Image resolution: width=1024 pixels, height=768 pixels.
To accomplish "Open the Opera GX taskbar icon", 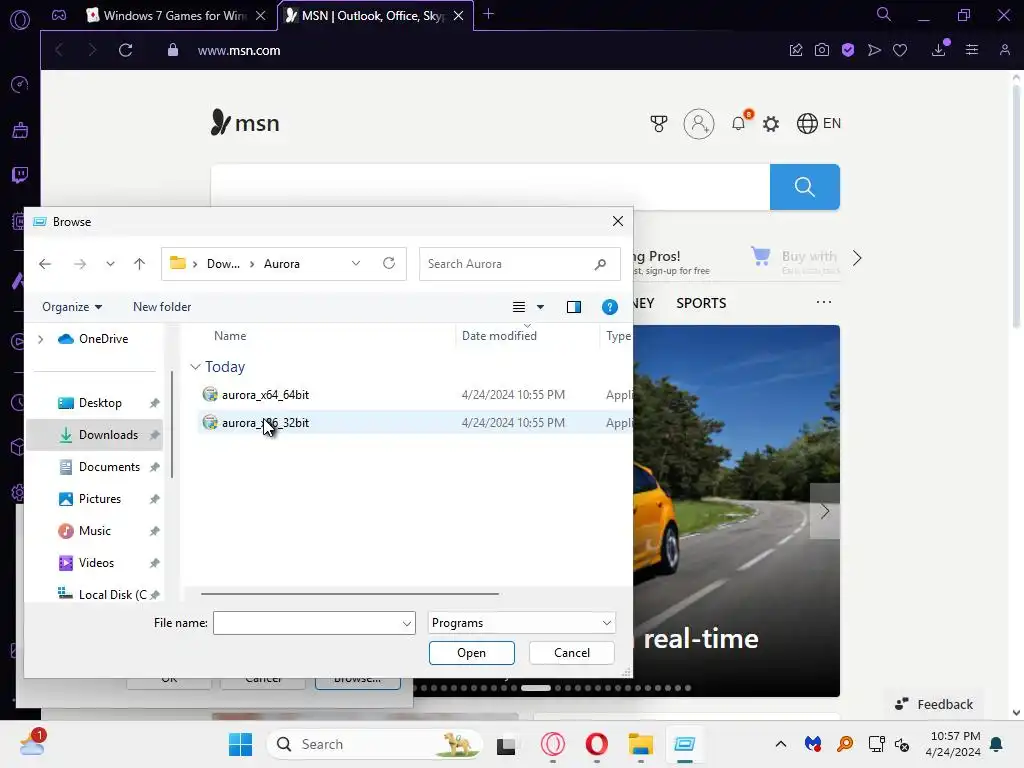I will tap(552, 744).
